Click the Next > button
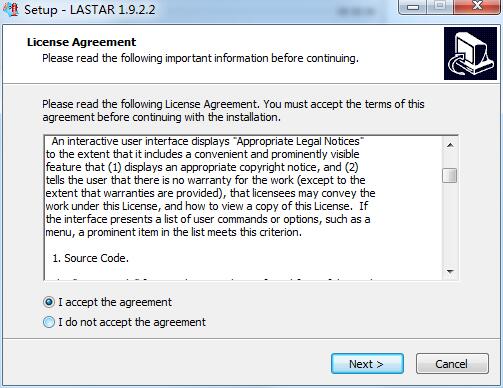The image size is (503, 388). (x=367, y=364)
